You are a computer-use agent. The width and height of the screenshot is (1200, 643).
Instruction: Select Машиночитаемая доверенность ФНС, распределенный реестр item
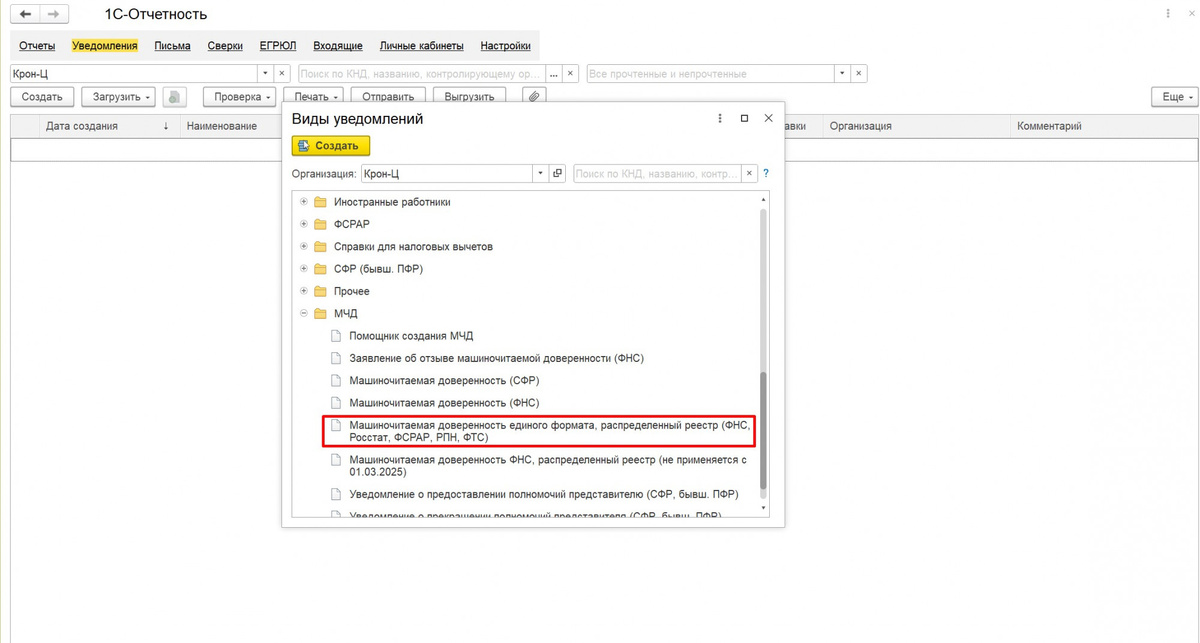548,466
